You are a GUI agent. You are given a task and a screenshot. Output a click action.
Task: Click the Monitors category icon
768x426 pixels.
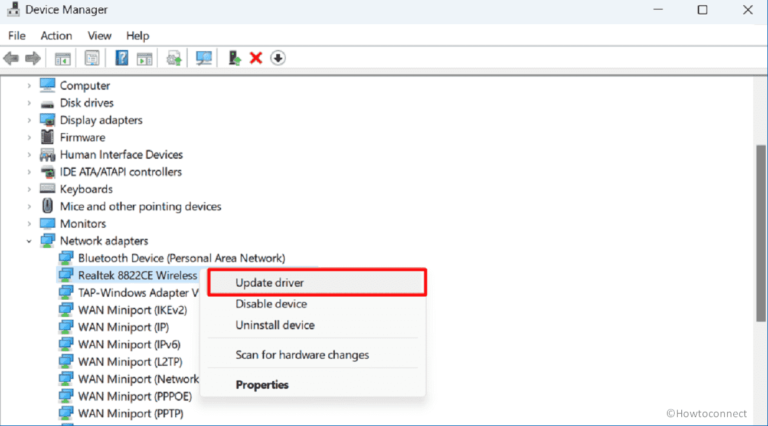pos(48,223)
